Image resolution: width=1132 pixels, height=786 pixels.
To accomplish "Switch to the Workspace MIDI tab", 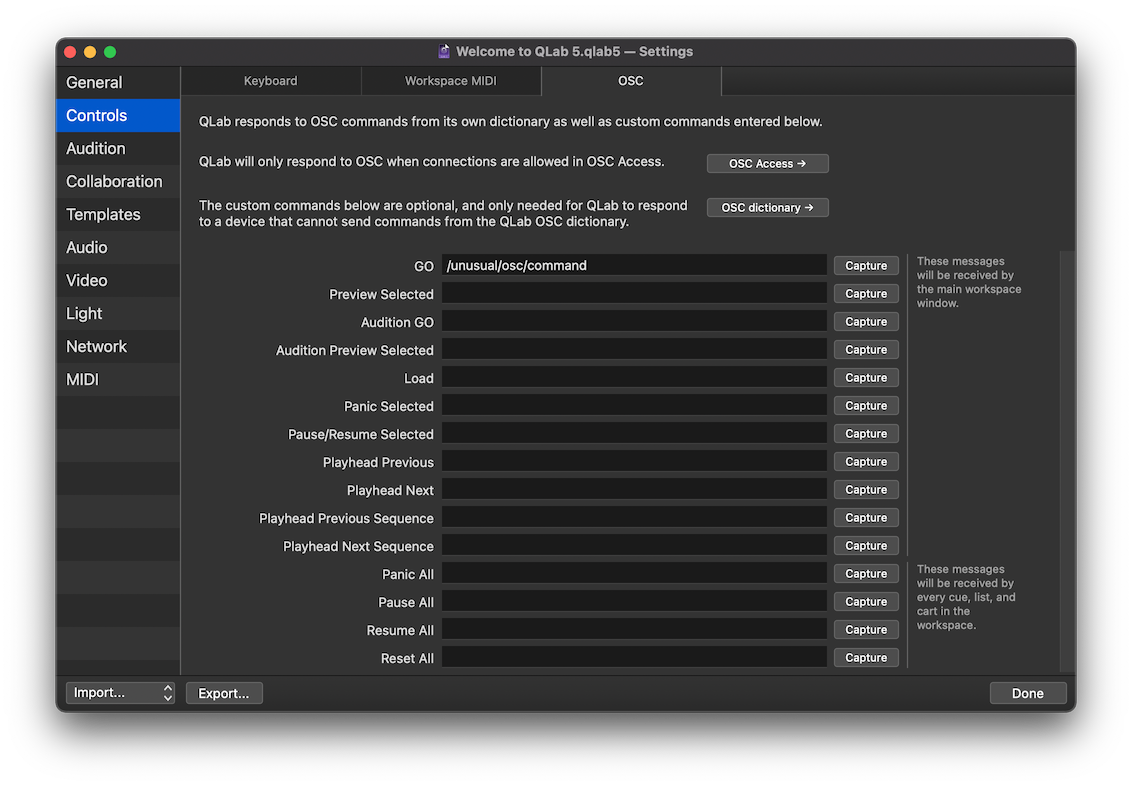I will coord(450,81).
